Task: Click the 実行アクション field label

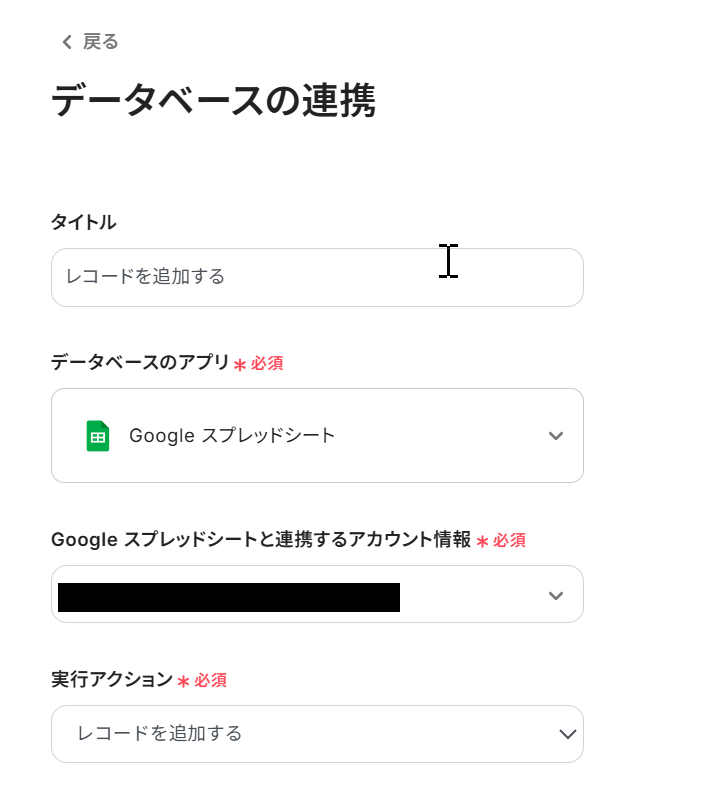Action: (x=112, y=680)
